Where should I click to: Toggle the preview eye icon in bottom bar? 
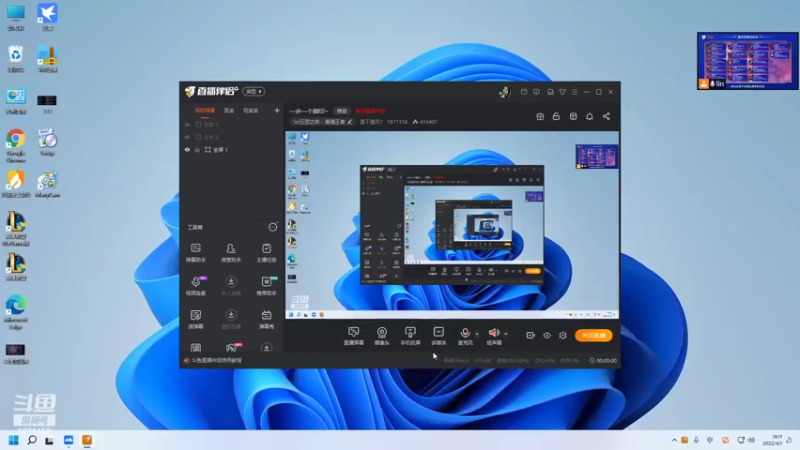[x=546, y=335]
